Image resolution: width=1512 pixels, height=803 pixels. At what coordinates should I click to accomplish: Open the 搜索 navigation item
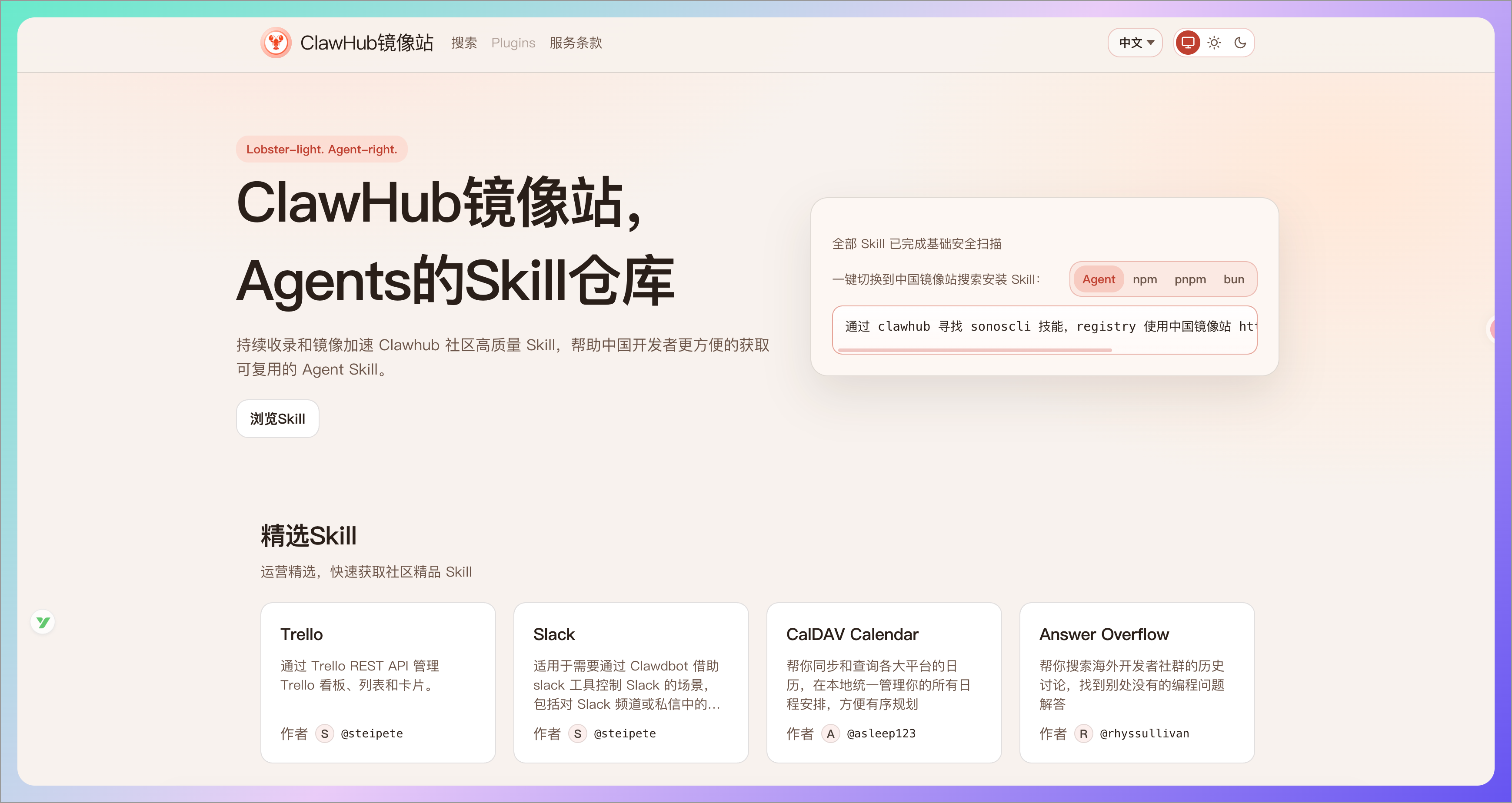[x=464, y=43]
